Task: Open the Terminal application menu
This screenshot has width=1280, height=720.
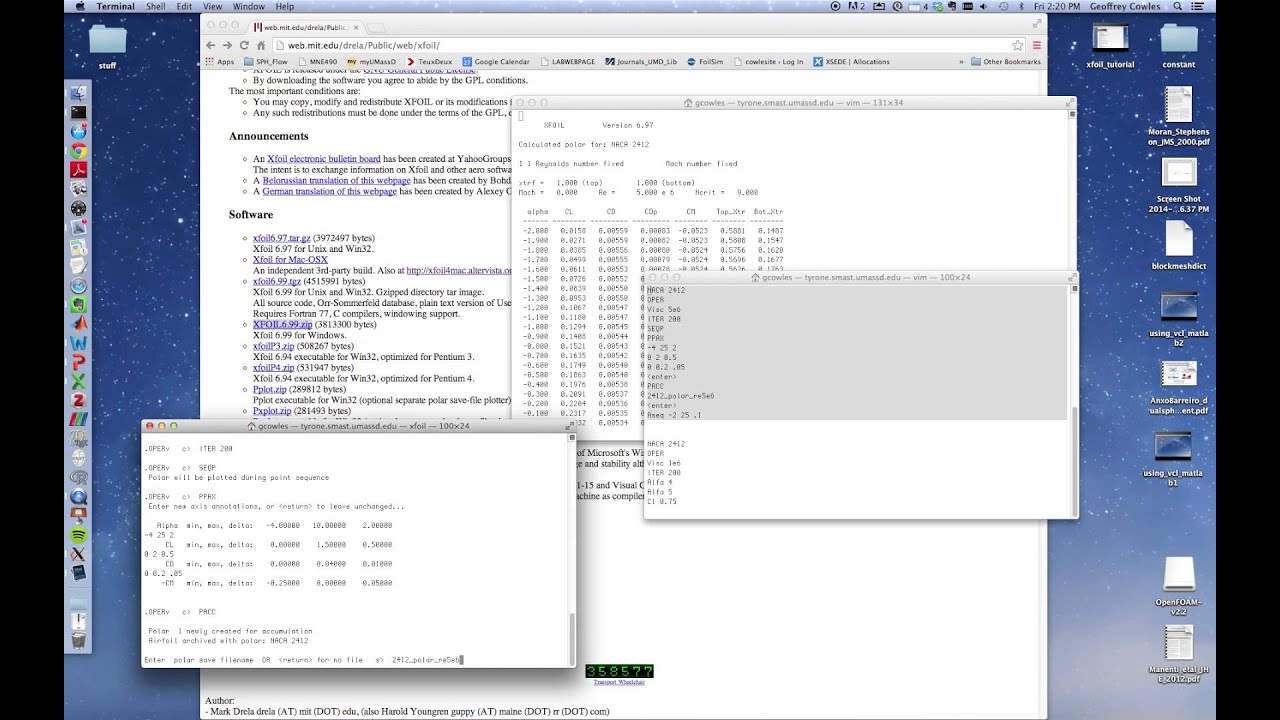Action: (x=116, y=7)
